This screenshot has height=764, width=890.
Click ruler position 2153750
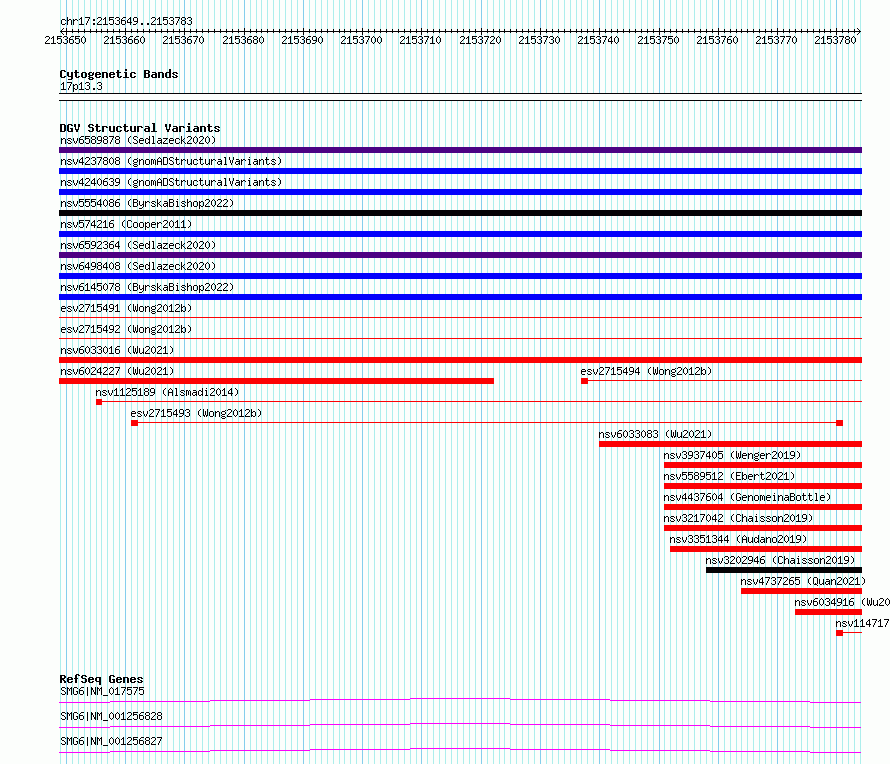[x=658, y=40]
